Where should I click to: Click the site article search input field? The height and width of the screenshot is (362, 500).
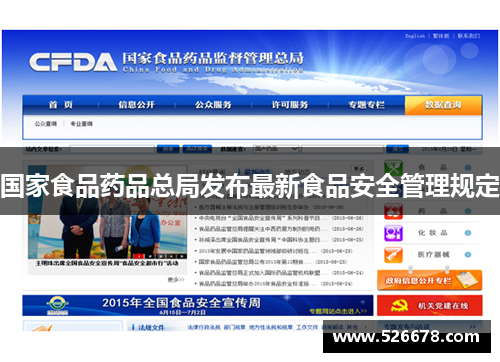pyautogui.click(x=112, y=149)
